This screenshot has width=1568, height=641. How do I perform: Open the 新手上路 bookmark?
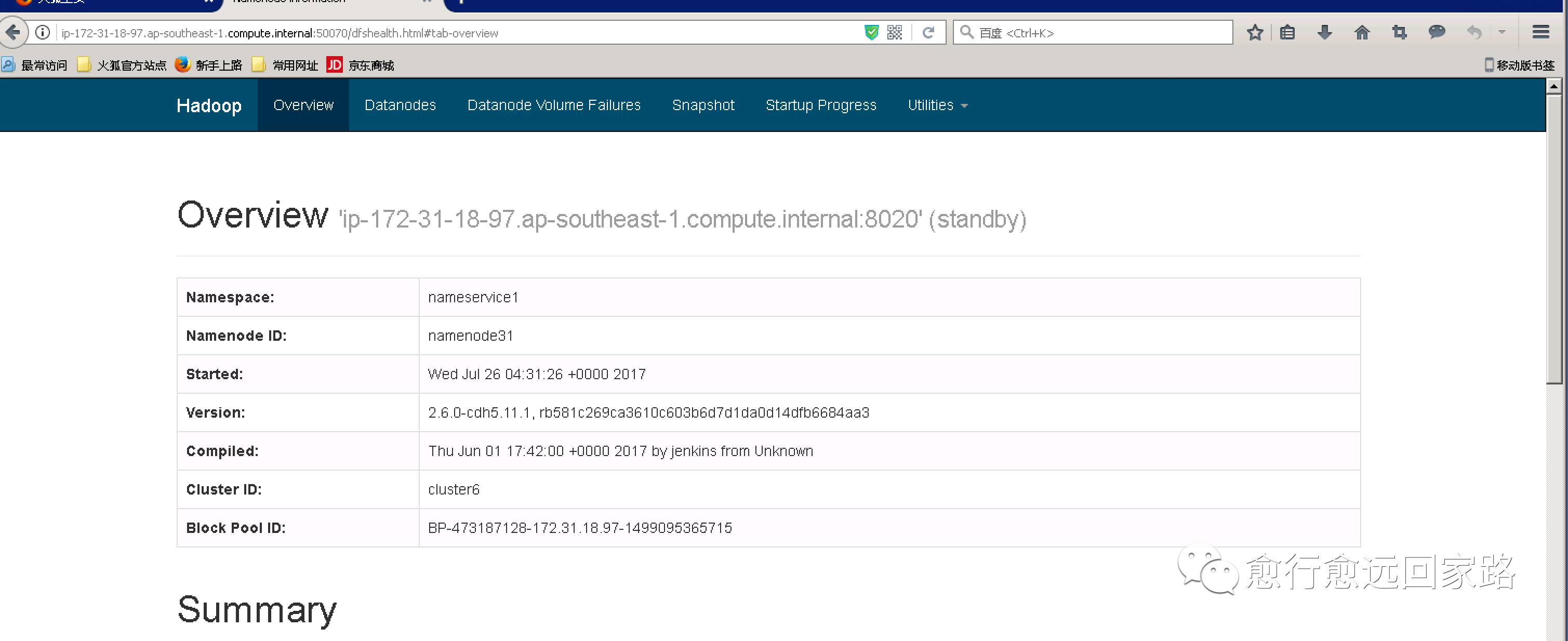(209, 65)
